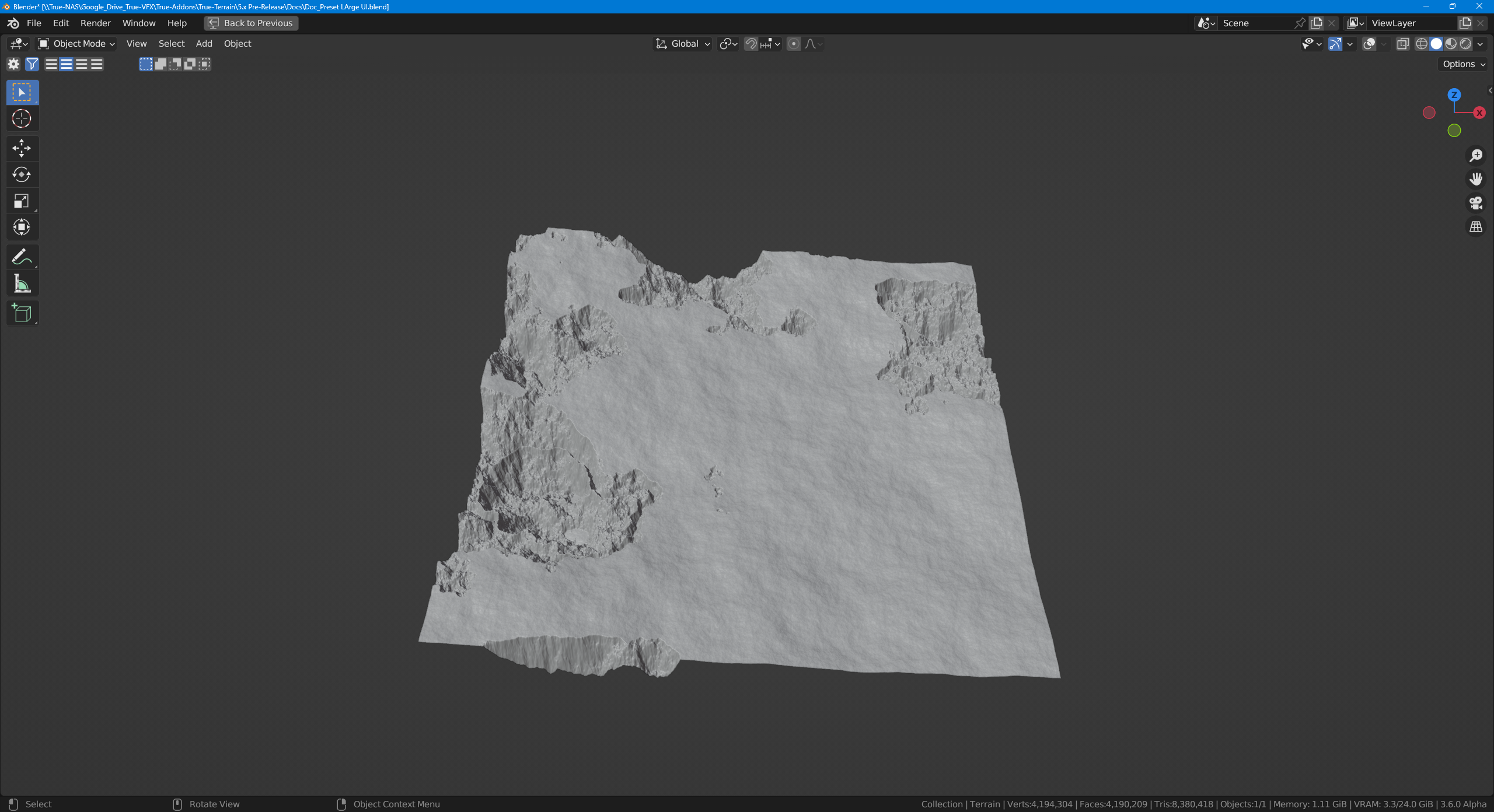
Task: Open the Object Mode dropdown
Action: [76, 44]
